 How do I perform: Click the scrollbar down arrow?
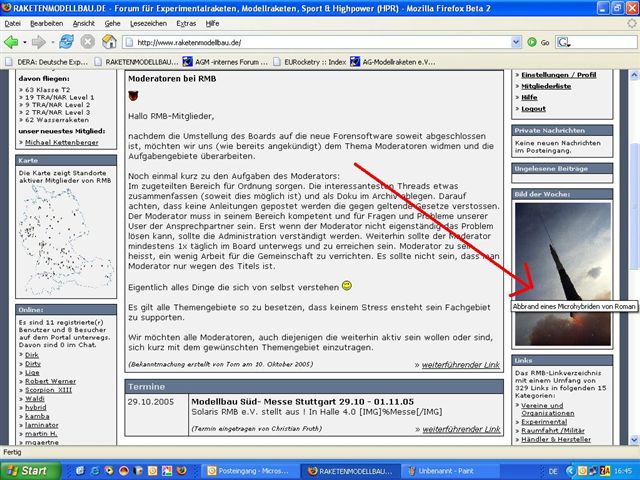(634, 440)
